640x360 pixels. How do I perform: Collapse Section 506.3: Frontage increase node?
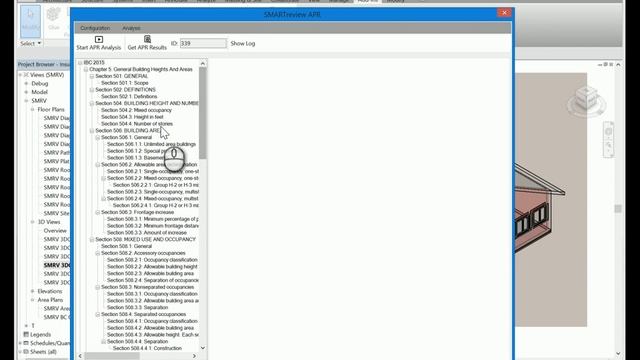[98, 212]
